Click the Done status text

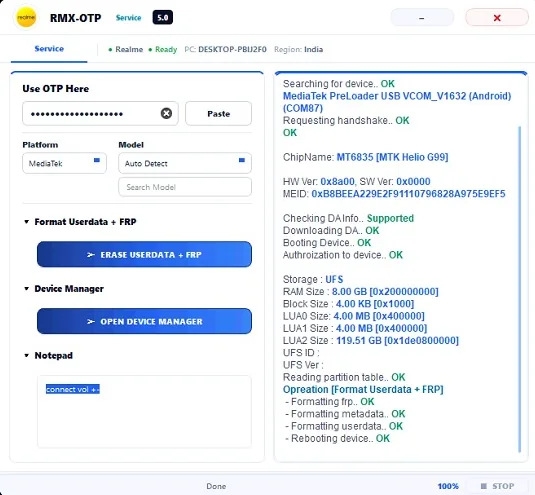(216, 486)
